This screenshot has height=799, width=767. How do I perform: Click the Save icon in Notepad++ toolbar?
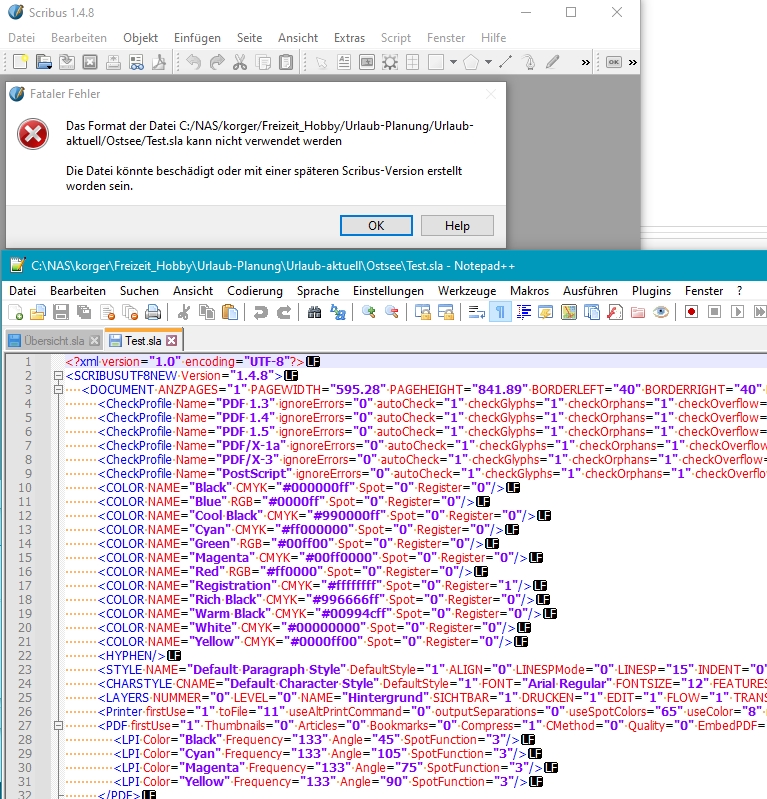pyautogui.click(x=59, y=312)
